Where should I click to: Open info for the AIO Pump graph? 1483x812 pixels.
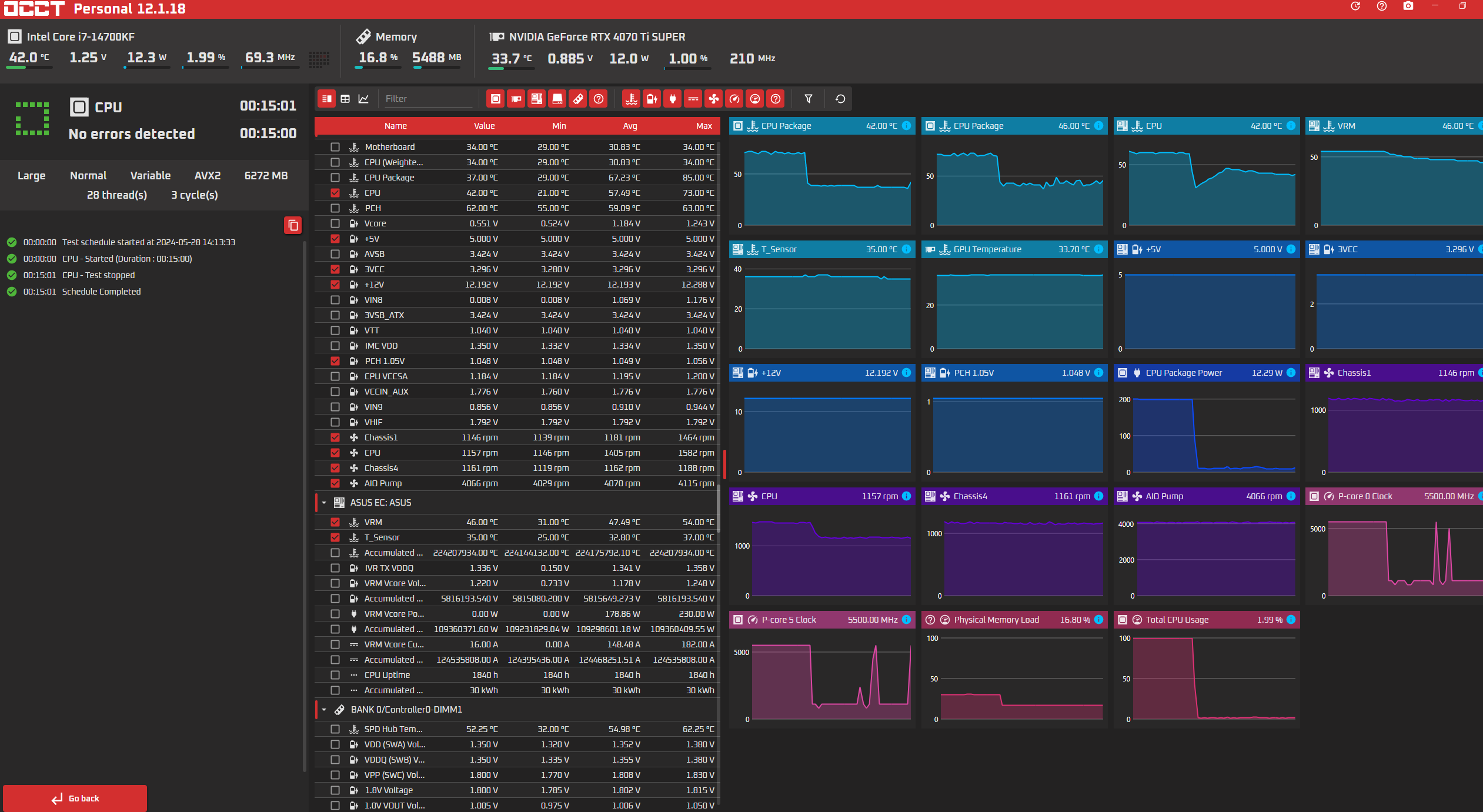(1291, 496)
